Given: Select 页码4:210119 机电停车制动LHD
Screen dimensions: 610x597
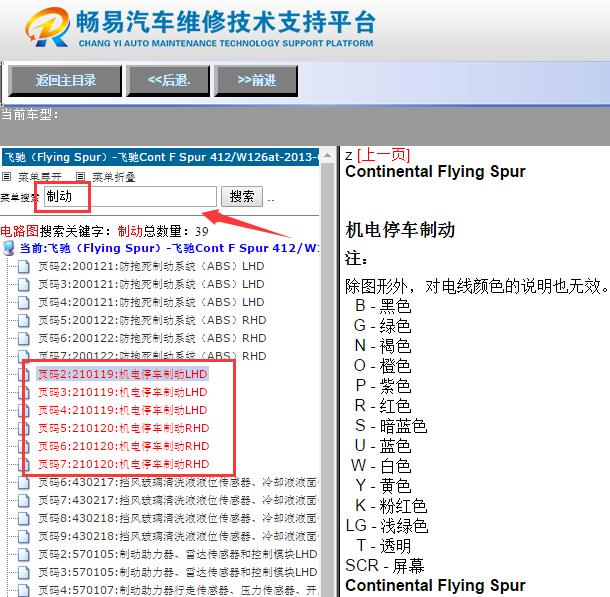Looking at the screenshot, I should point(123,410).
